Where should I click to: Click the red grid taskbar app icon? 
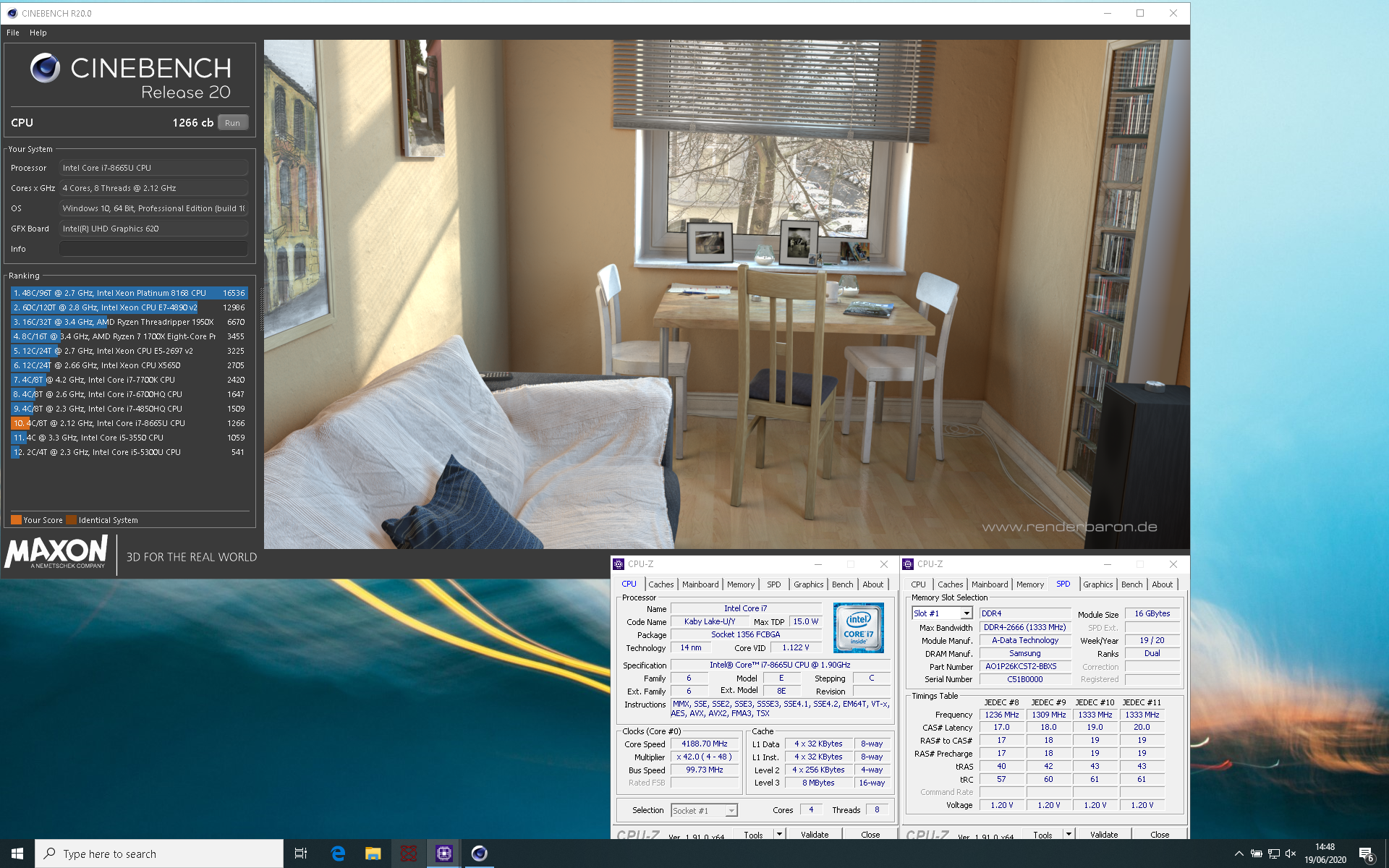click(x=408, y=854)
